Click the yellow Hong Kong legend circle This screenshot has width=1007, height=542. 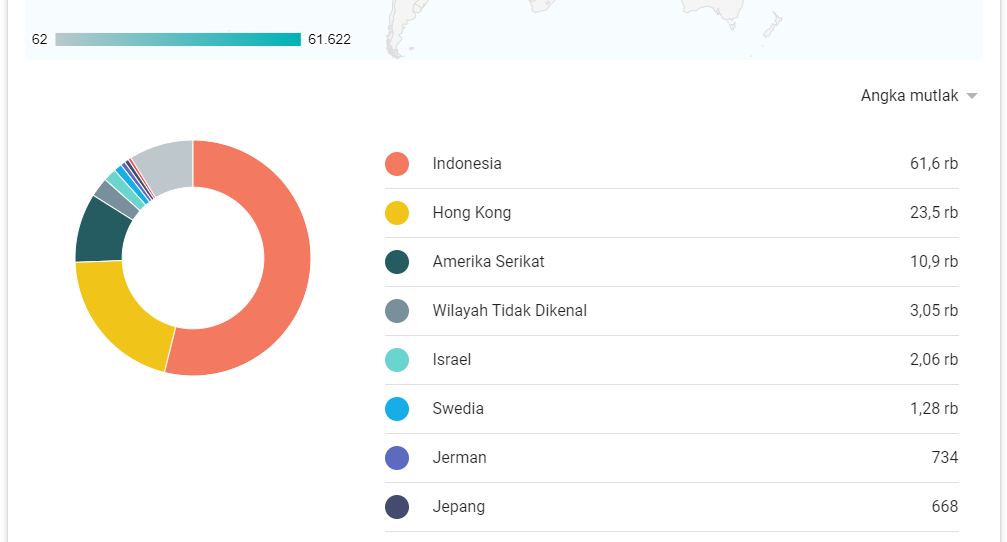(397, 213)
